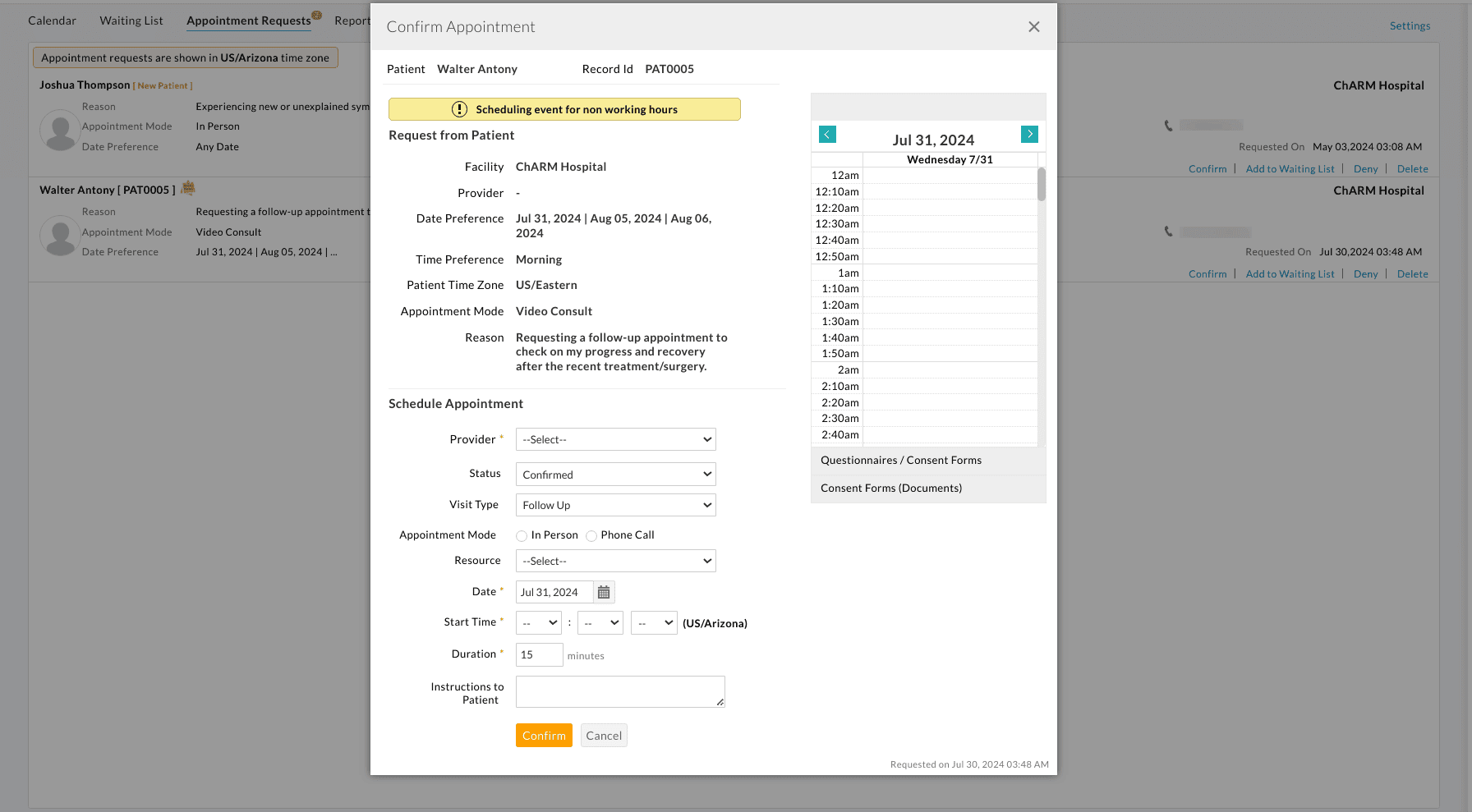
Task: Click the notification badge on Appointment Requests
Action: (x=316, y=14)
